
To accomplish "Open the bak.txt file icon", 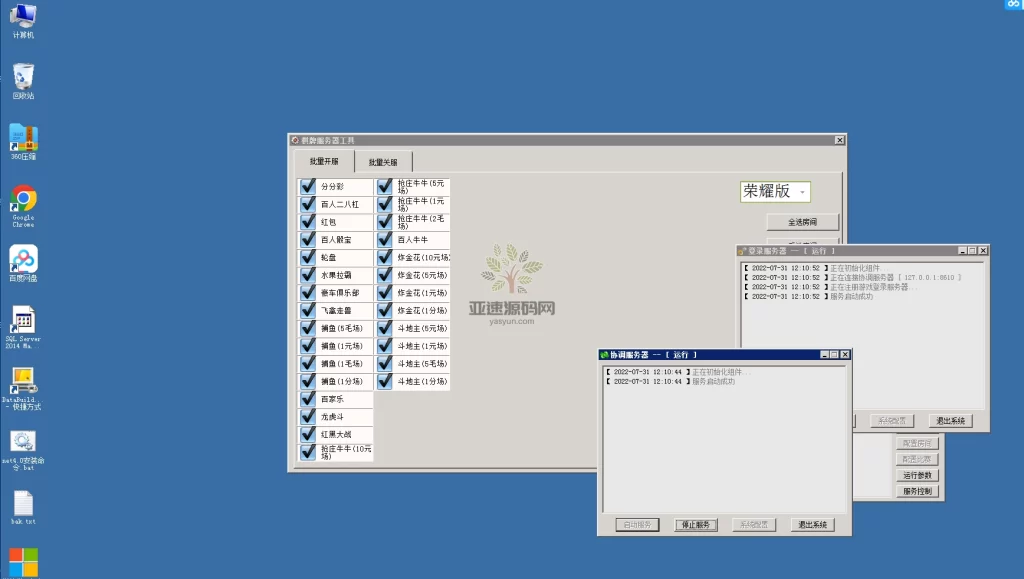I will click(x=23, y=503).
